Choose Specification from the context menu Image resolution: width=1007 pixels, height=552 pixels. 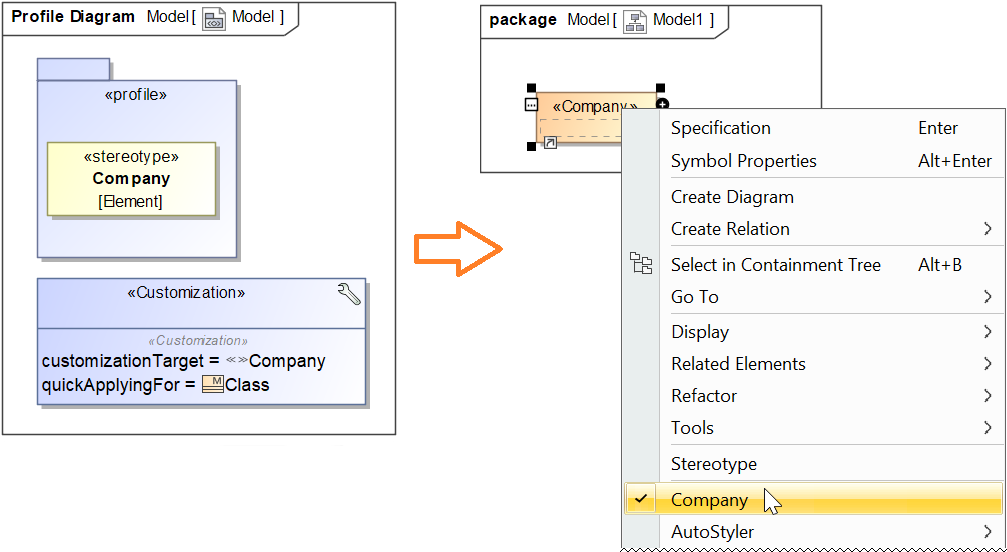pos(720,128)
